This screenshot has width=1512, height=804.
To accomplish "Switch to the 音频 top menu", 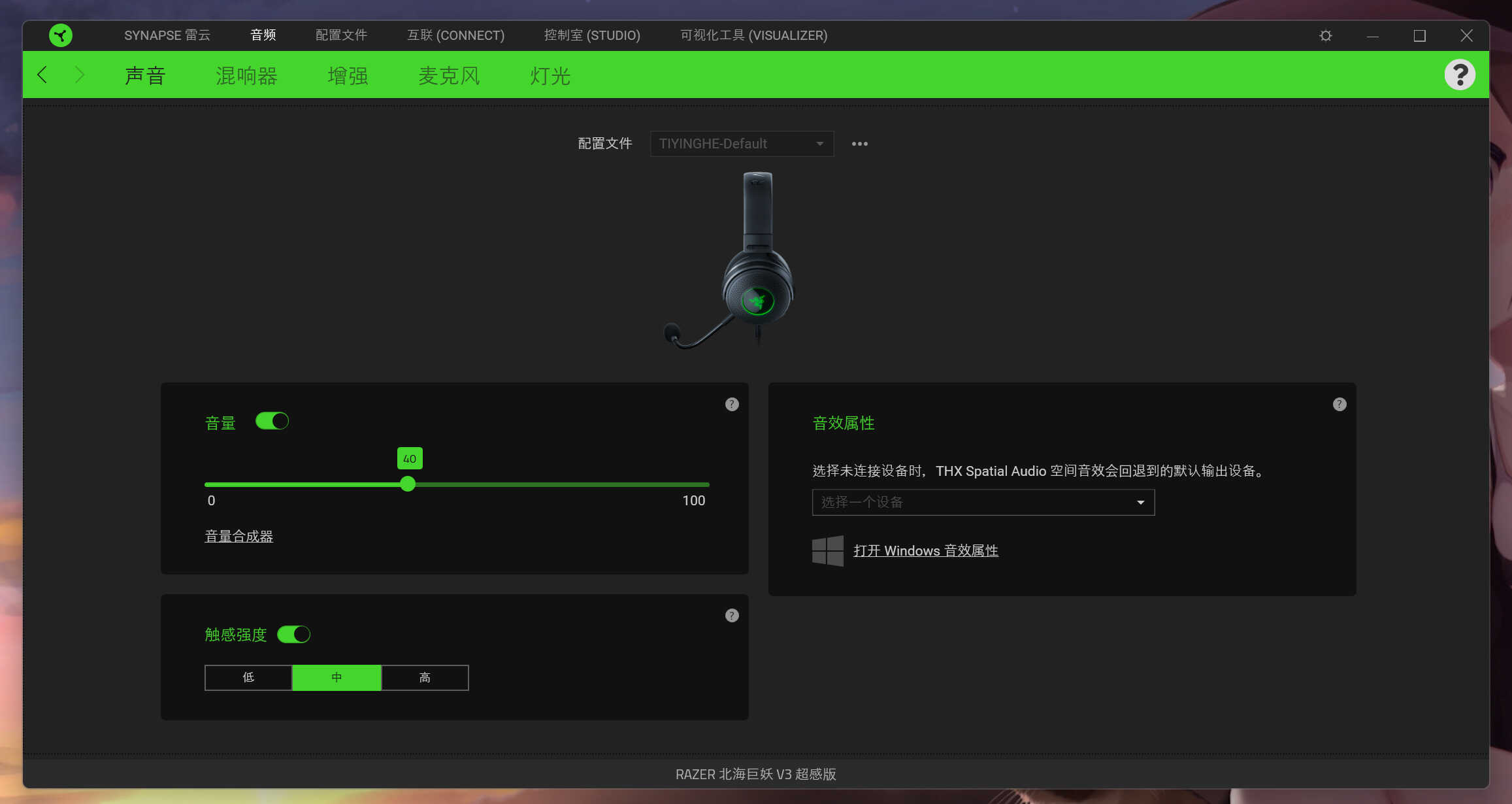I will click(263, 35).
